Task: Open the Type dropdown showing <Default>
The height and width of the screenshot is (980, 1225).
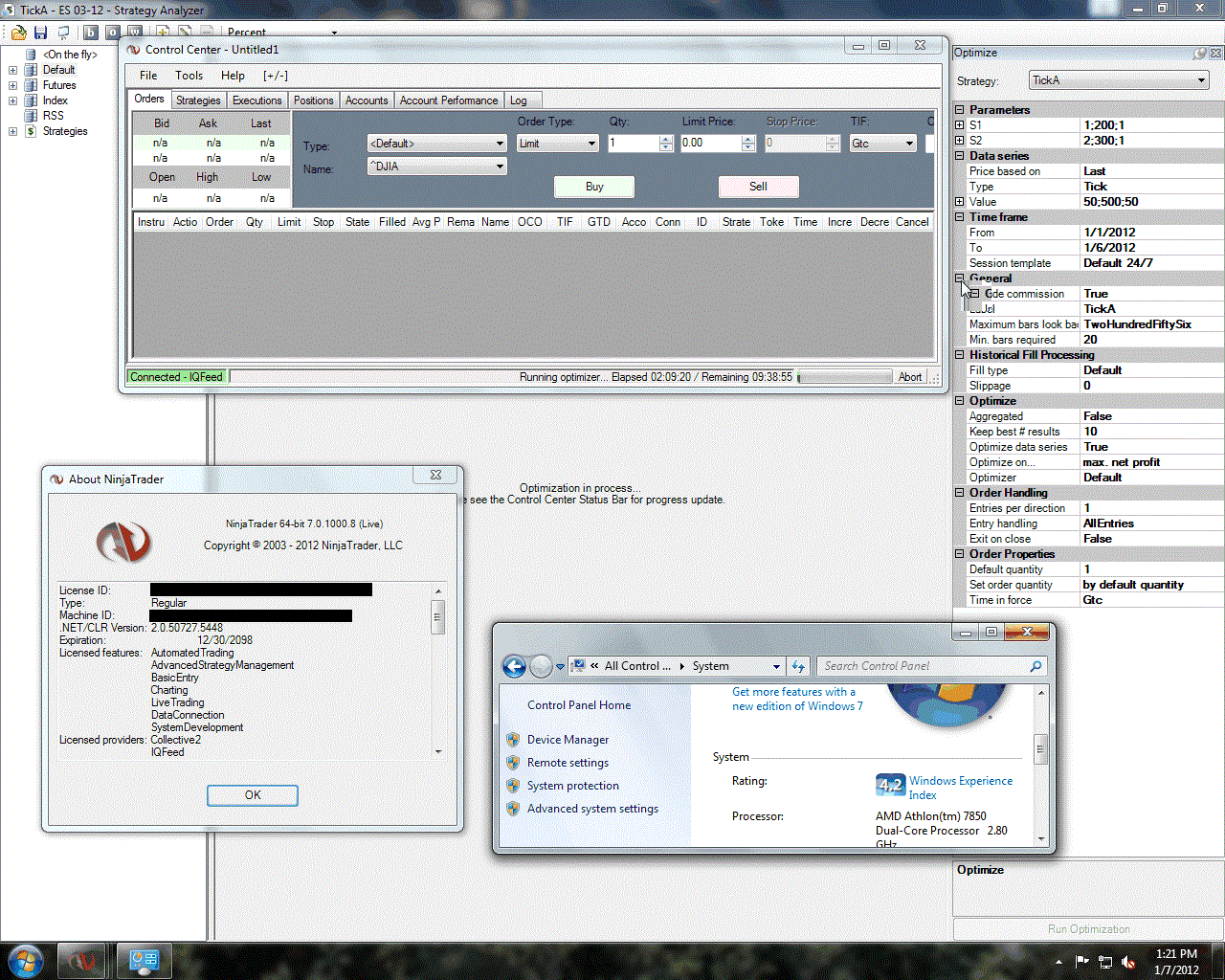Action: point(437,144)
